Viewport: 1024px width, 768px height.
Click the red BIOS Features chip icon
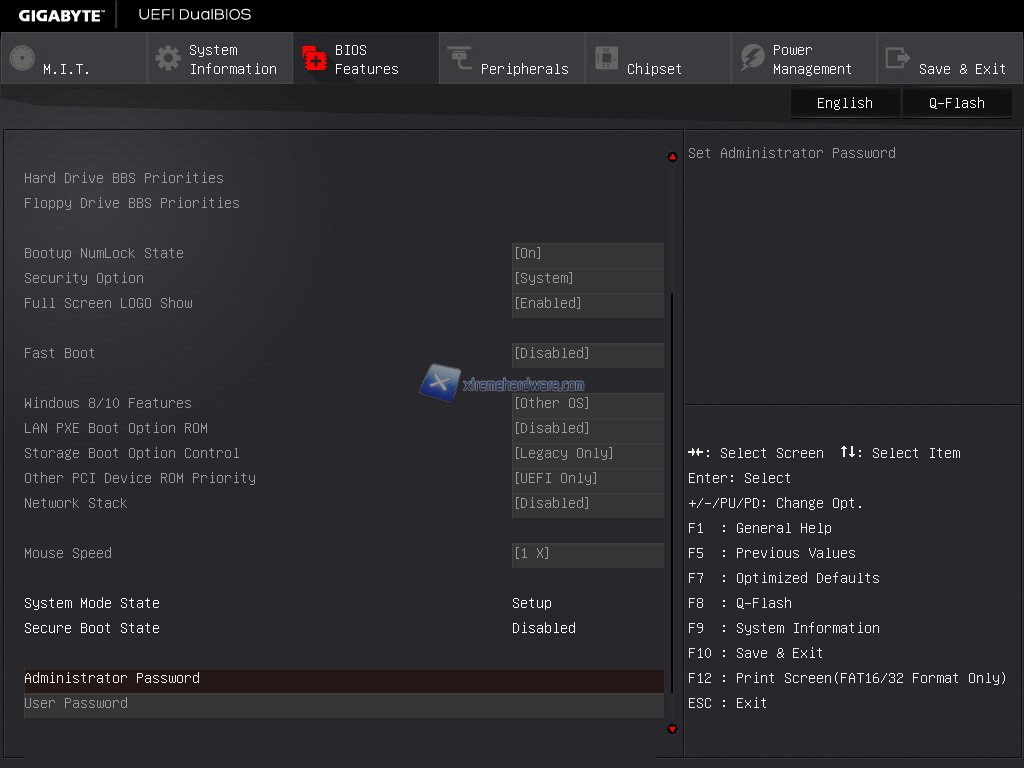pos(315,58)
